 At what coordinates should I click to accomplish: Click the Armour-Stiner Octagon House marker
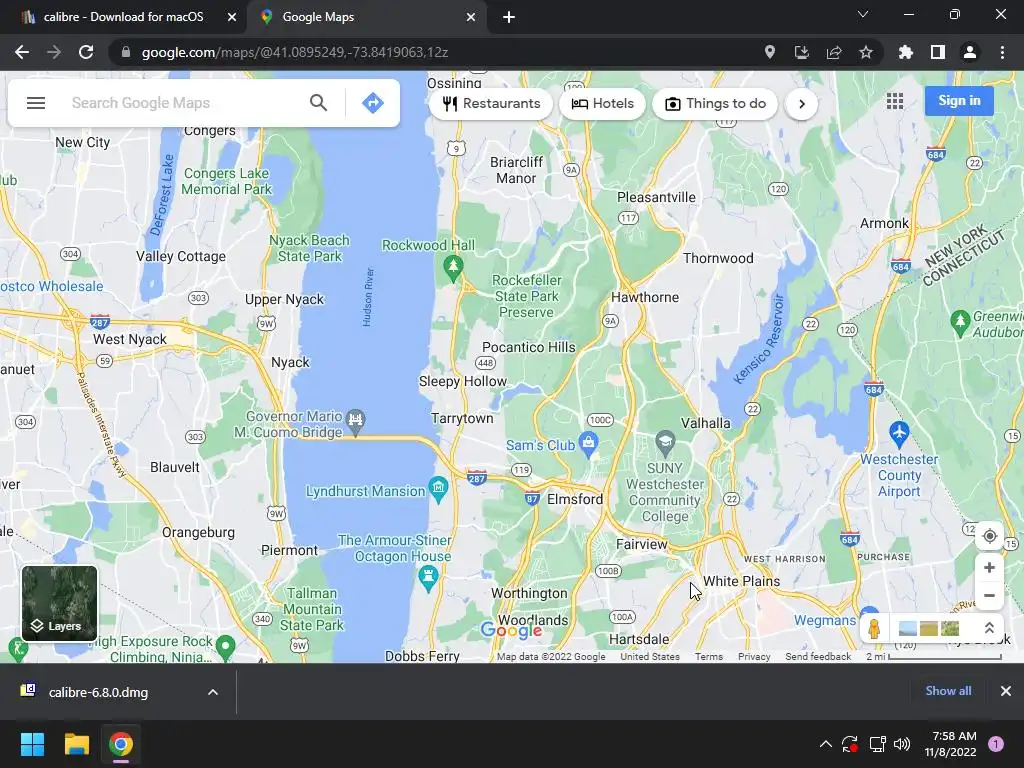pos(428,578)
